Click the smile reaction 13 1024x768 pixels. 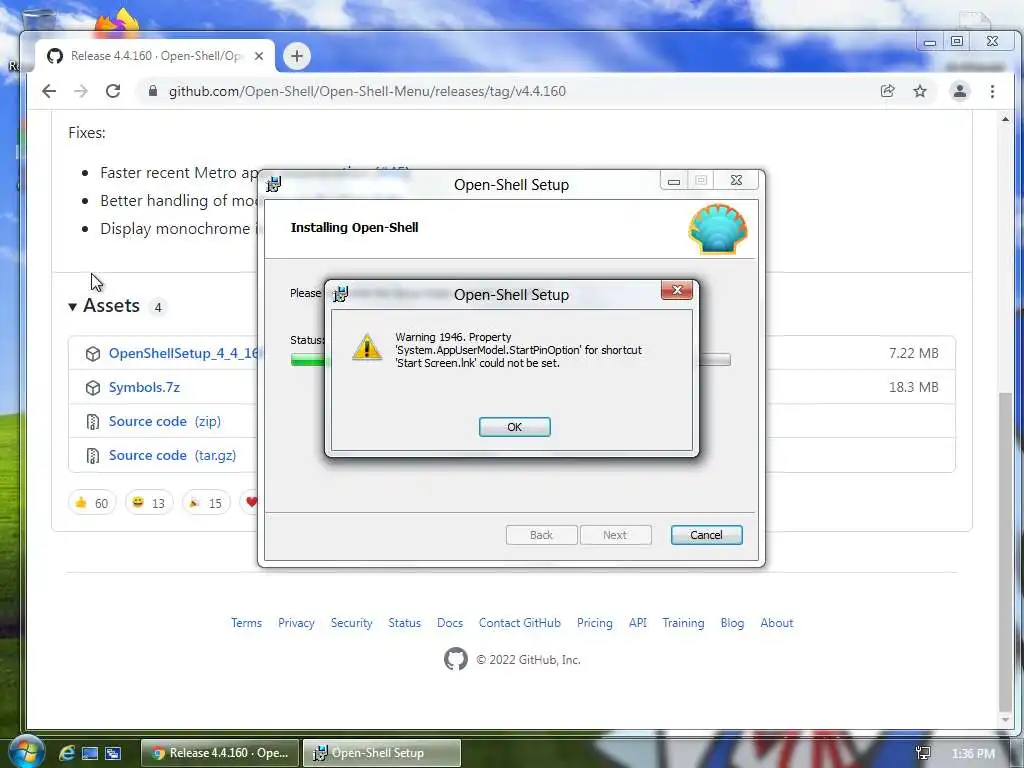click(x=149, y=503)
